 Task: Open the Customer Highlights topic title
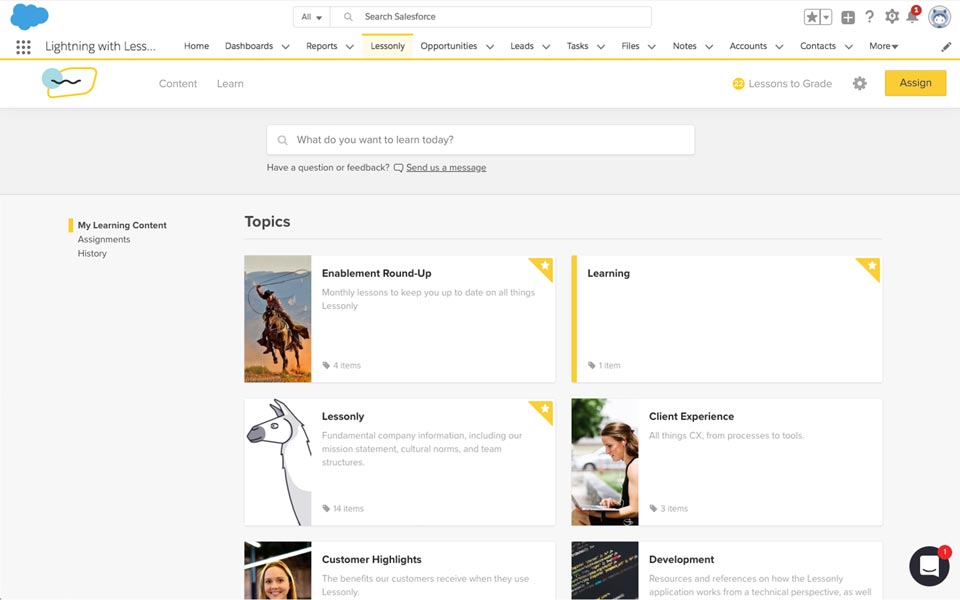point(372,560)
